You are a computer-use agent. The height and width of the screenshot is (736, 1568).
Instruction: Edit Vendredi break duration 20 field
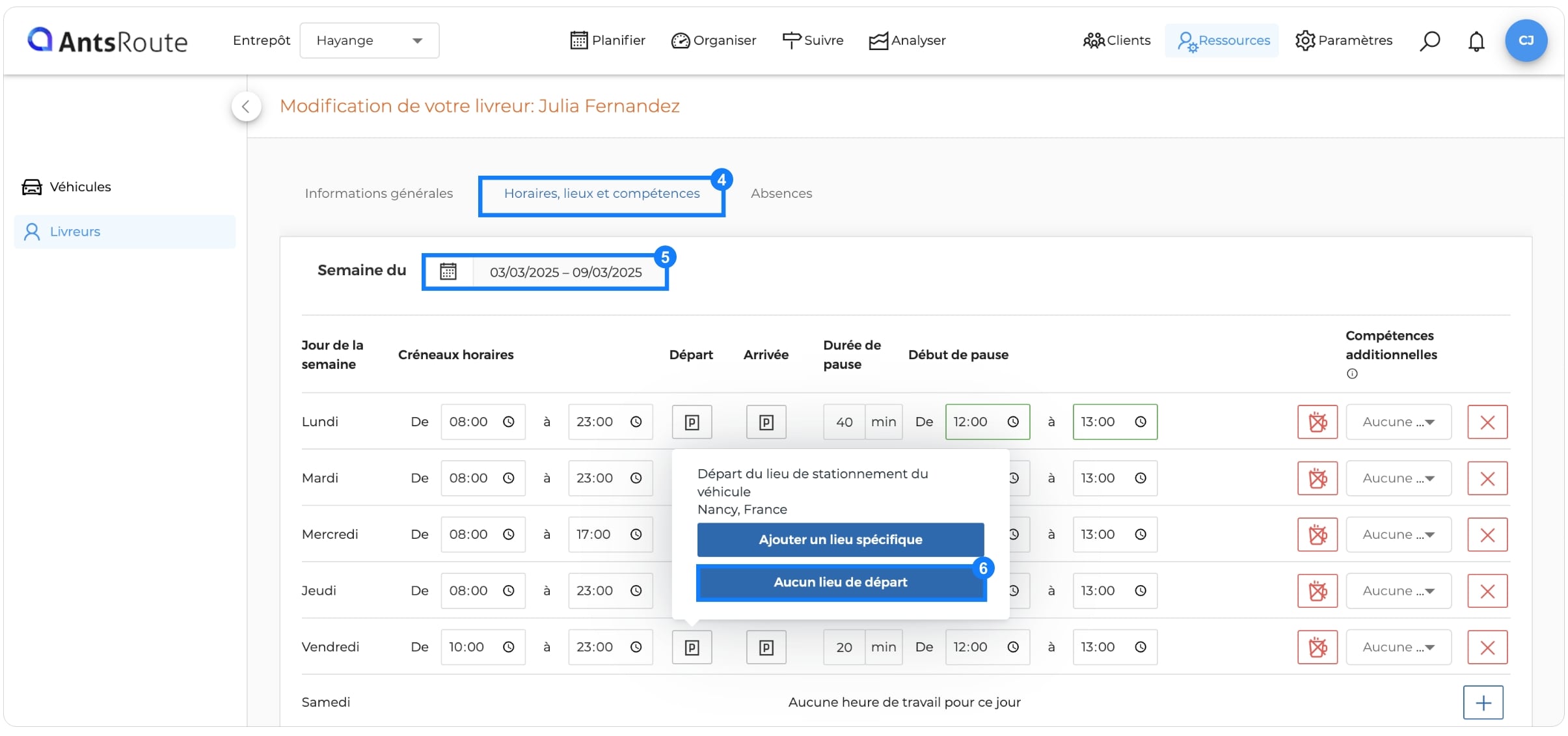[844, 647]
